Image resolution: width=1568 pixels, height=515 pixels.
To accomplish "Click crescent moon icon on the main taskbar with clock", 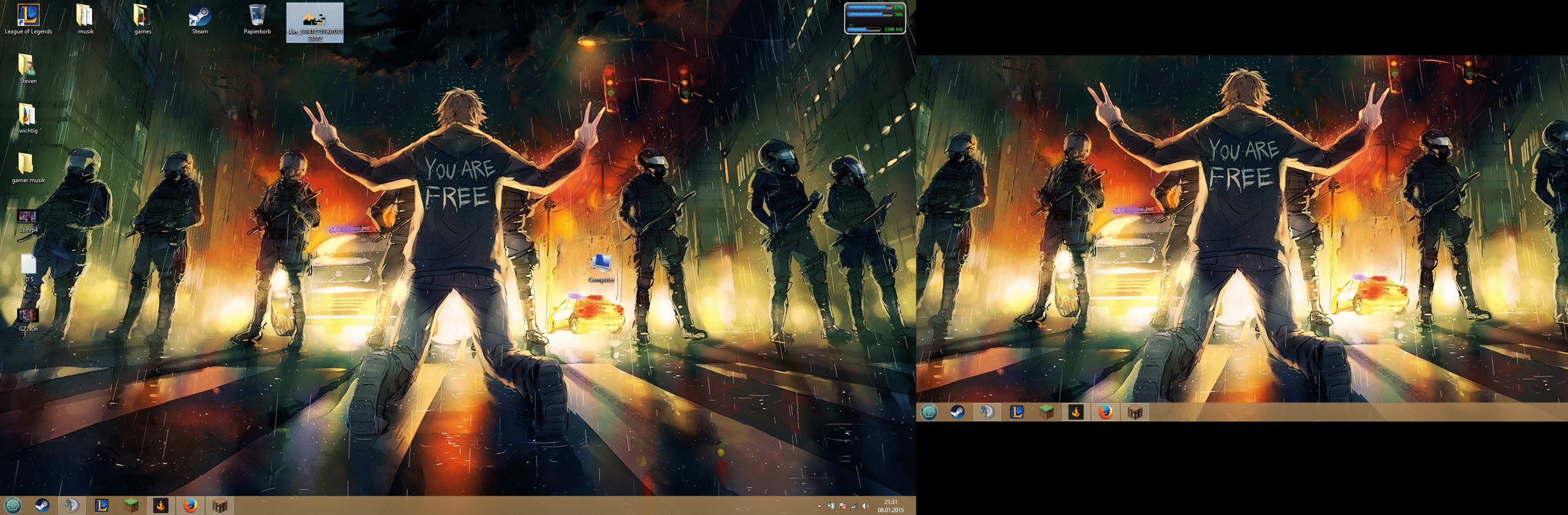I will [72, 506].
